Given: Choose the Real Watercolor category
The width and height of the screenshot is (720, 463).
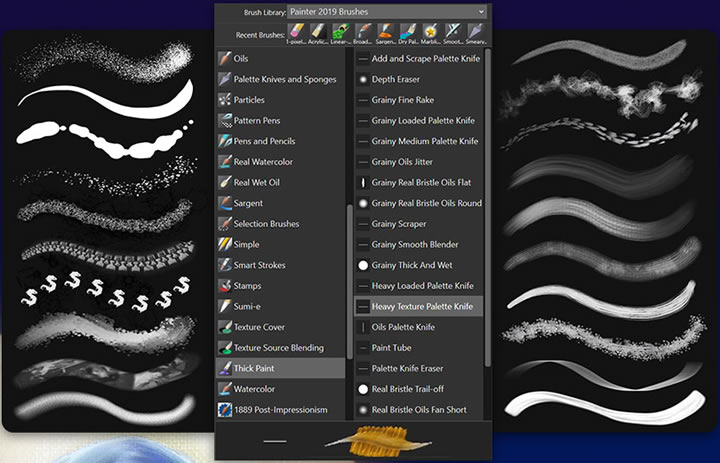Looking at the screenshot, I should pyautogui.click(x=281, y=162).
